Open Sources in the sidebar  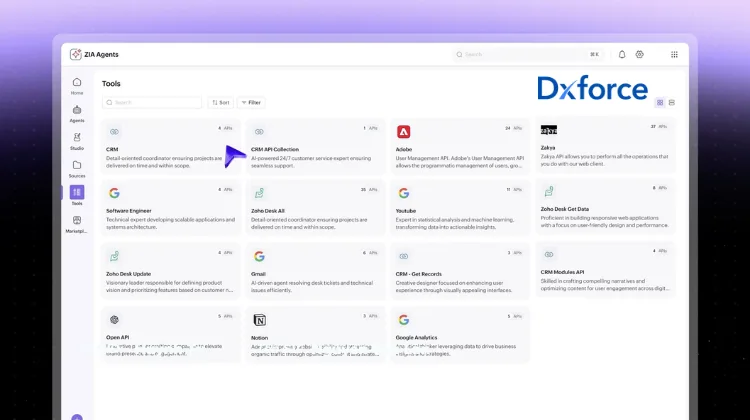(77, 169)
